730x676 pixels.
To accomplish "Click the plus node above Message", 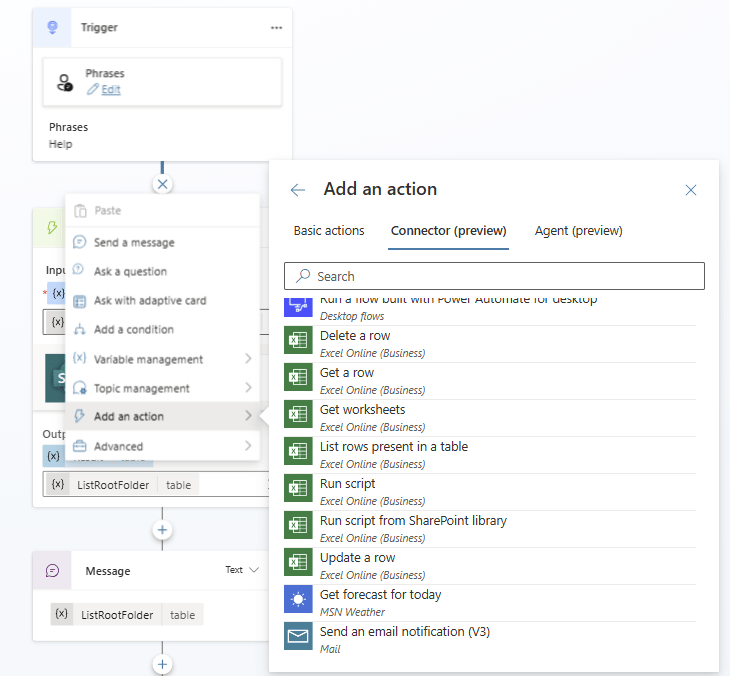I will click(x=162, y=530).
